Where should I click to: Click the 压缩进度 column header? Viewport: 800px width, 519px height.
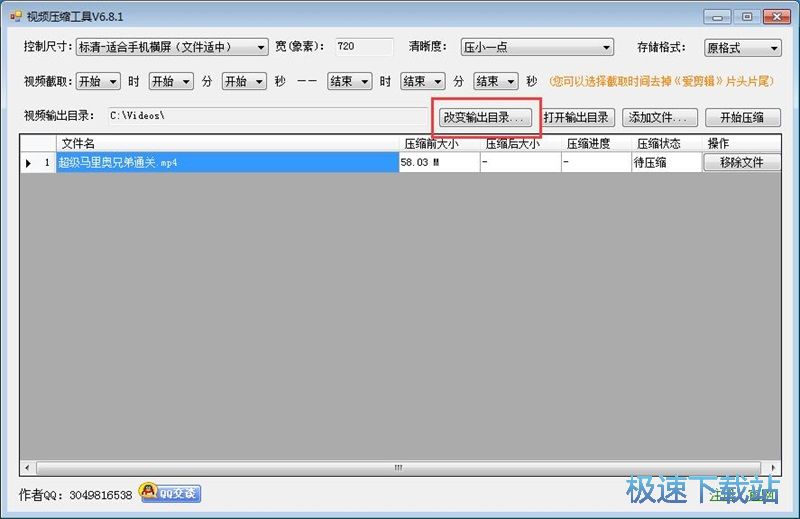coord(596,143)
